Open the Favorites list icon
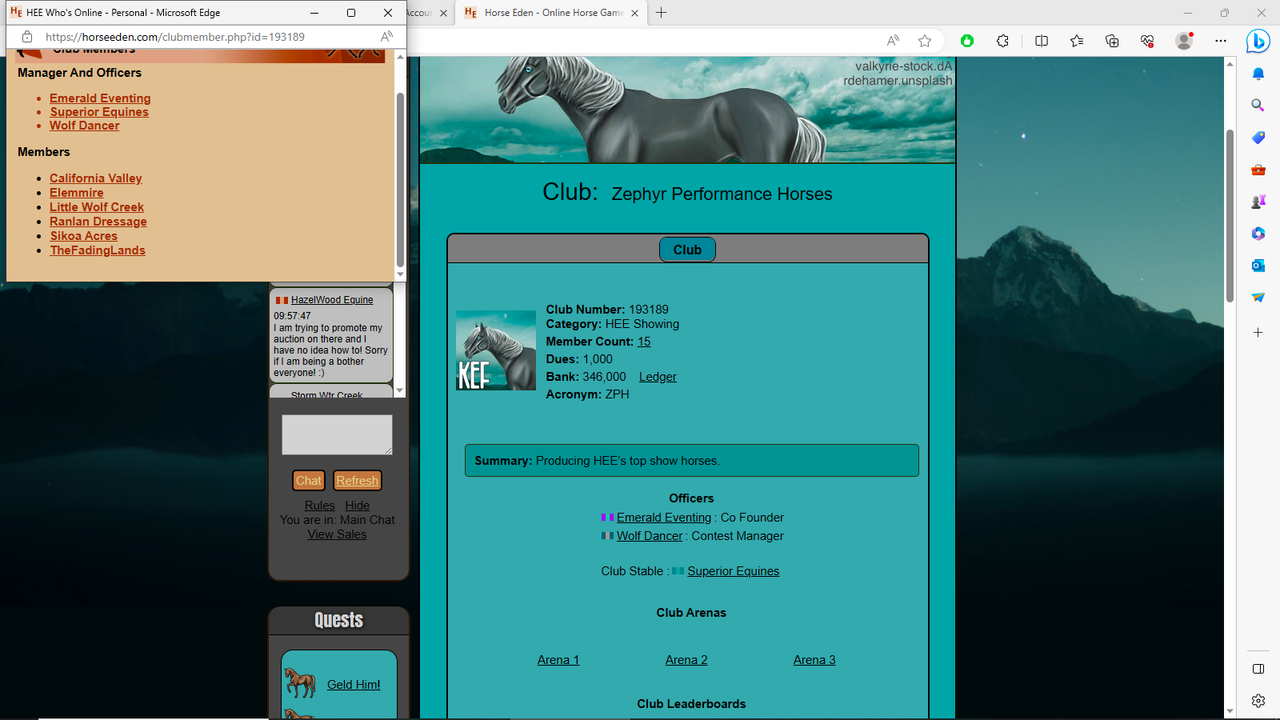Viewport: 1280px width, 720px height. click(1076, 41)
